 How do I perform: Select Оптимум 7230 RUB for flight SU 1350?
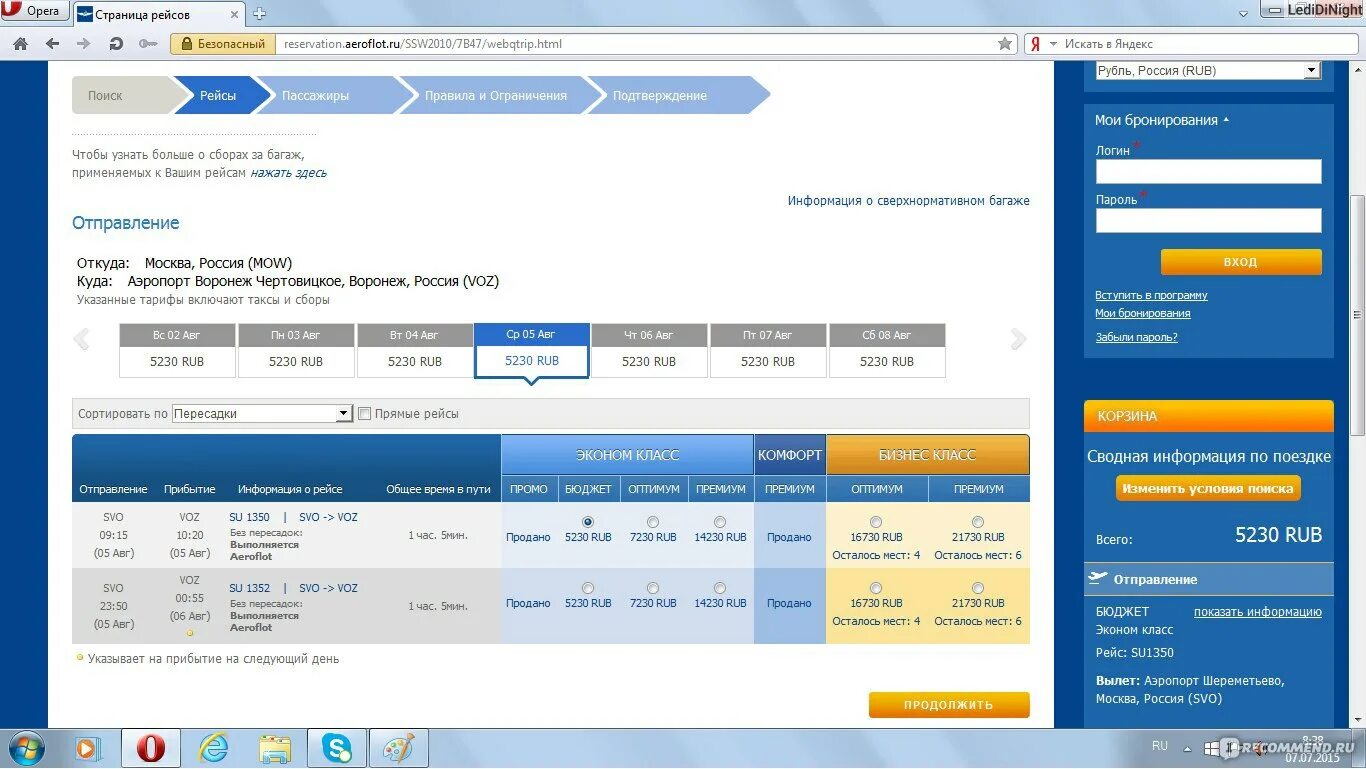click(x=653, y=522)
